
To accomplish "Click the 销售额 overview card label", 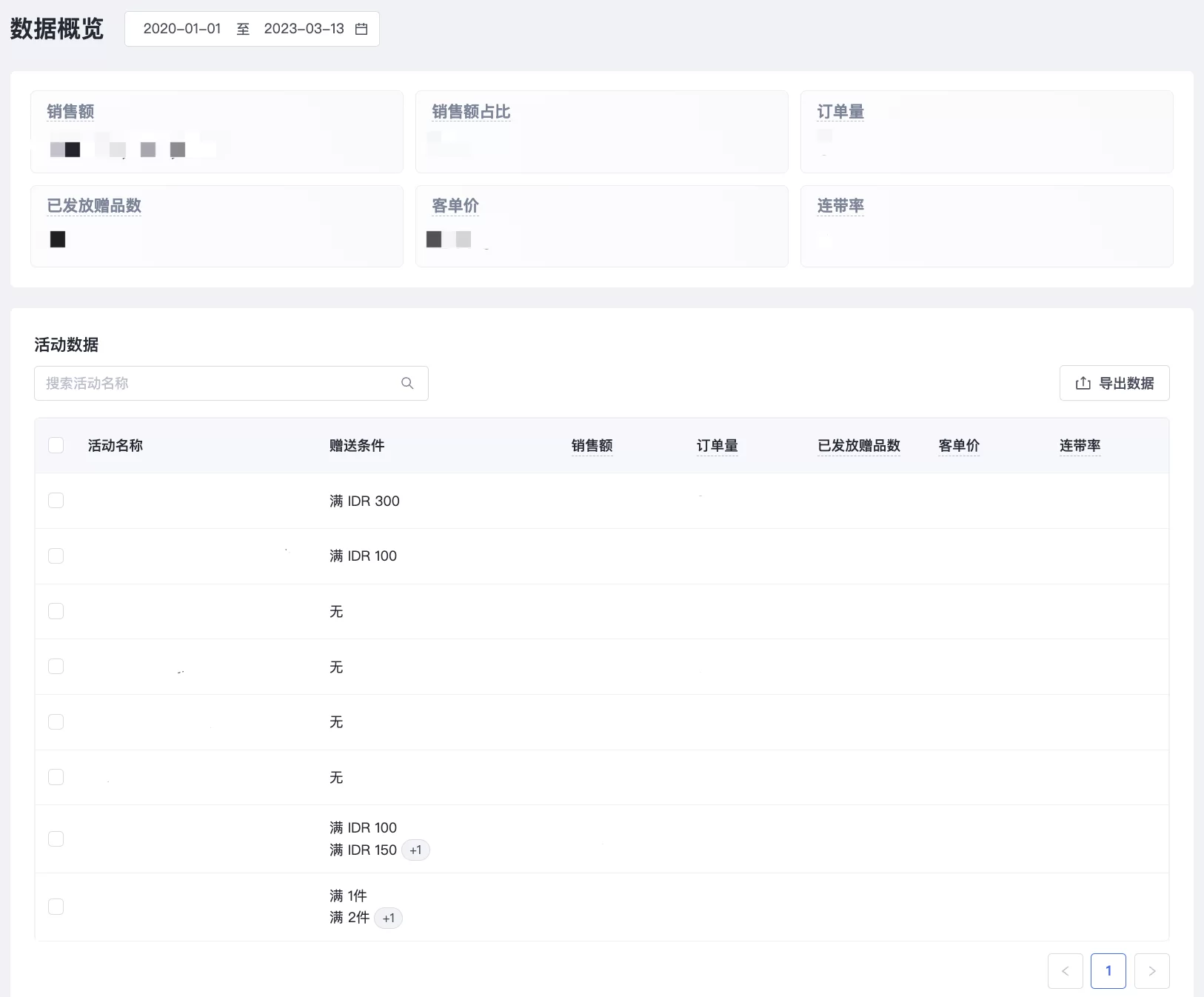I will (x=70, y=112).
